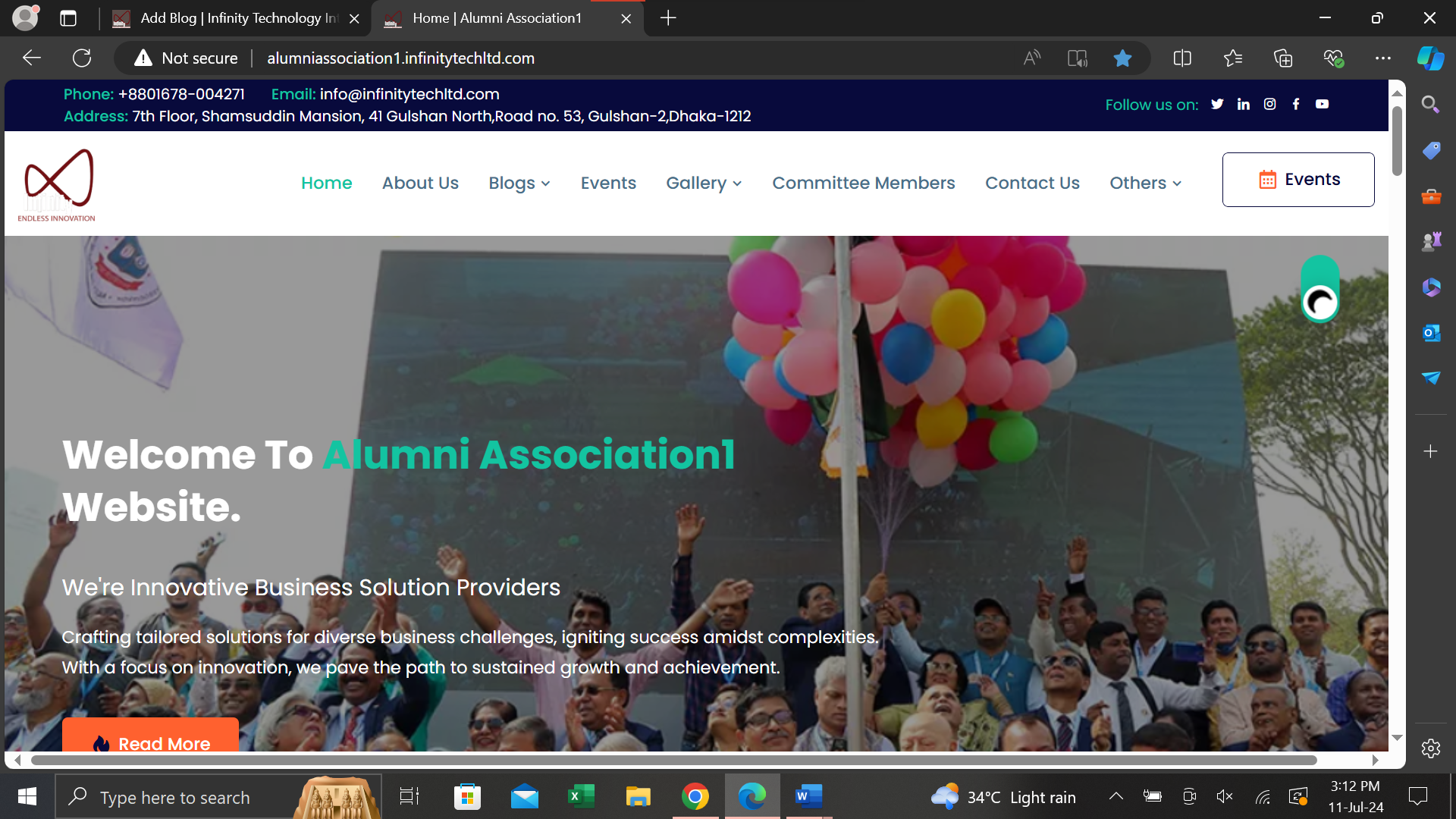
Task: Open the About Us menu item
Action: (420, 184)
